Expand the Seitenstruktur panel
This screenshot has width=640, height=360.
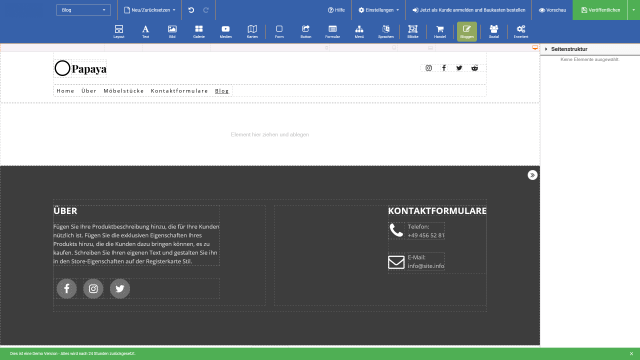pos(546,49)
